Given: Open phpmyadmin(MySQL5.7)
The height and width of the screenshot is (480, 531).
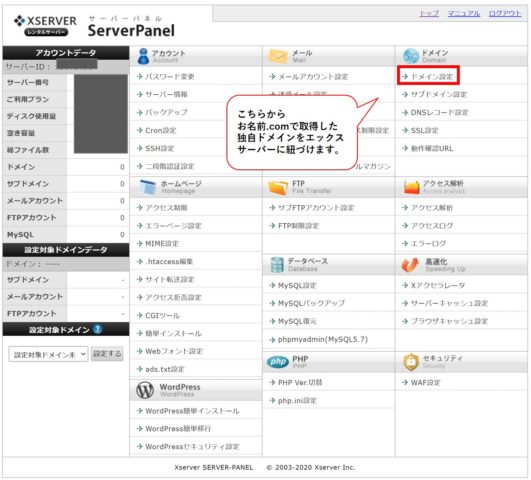Looking at the screenshot, I should coord(323,339).
